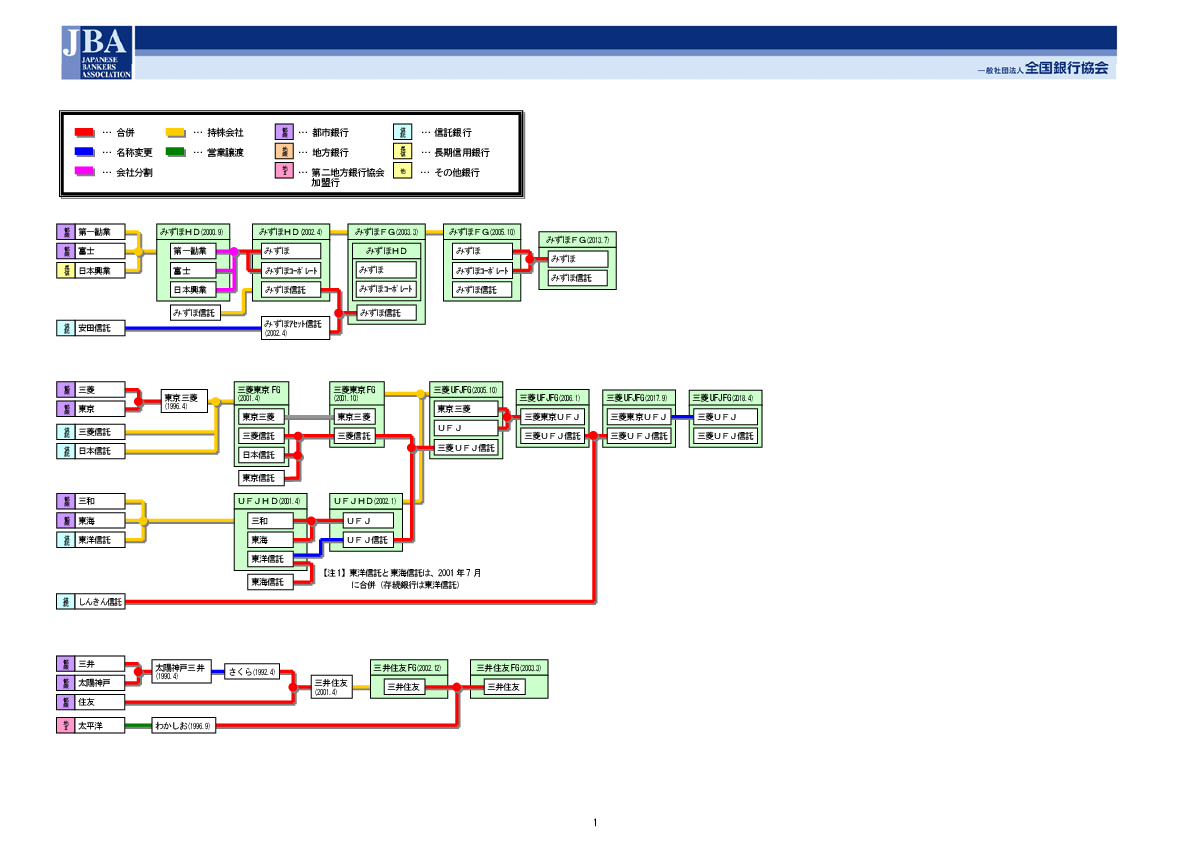Screen dimensions: 1191x842
Task: Click the その他銀行 legend icon
Action: (402, 172)
